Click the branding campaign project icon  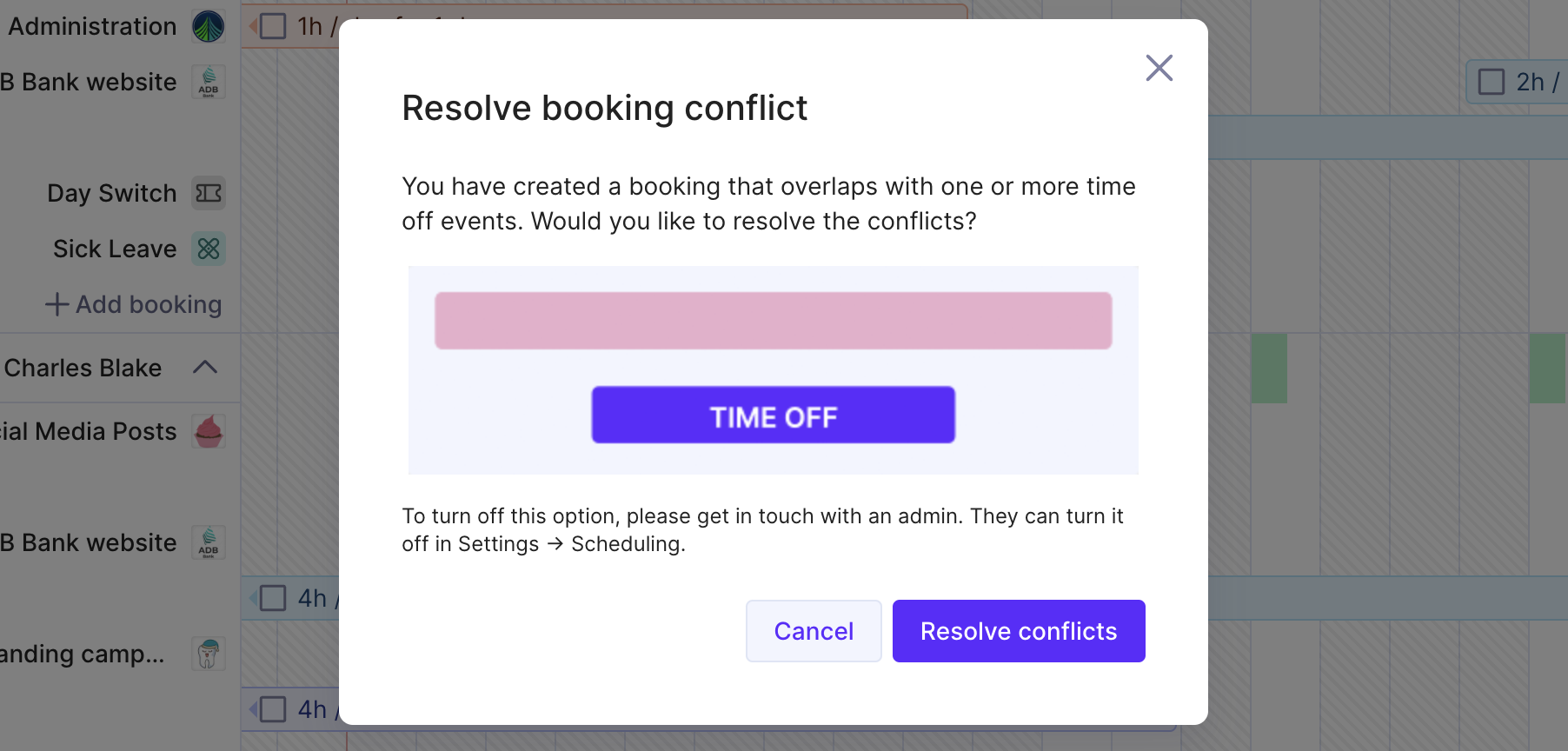(x=209, y=654)
